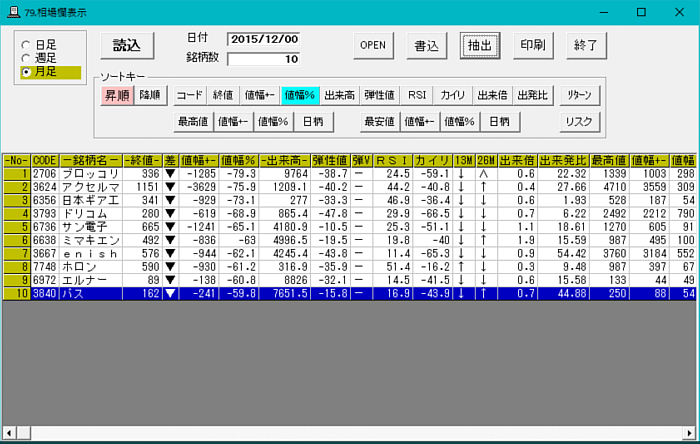This screenshot has height=444, width=700.
Task: Sort by 弾性値 key
Action: pyautogui.click(x=379, y=95)
